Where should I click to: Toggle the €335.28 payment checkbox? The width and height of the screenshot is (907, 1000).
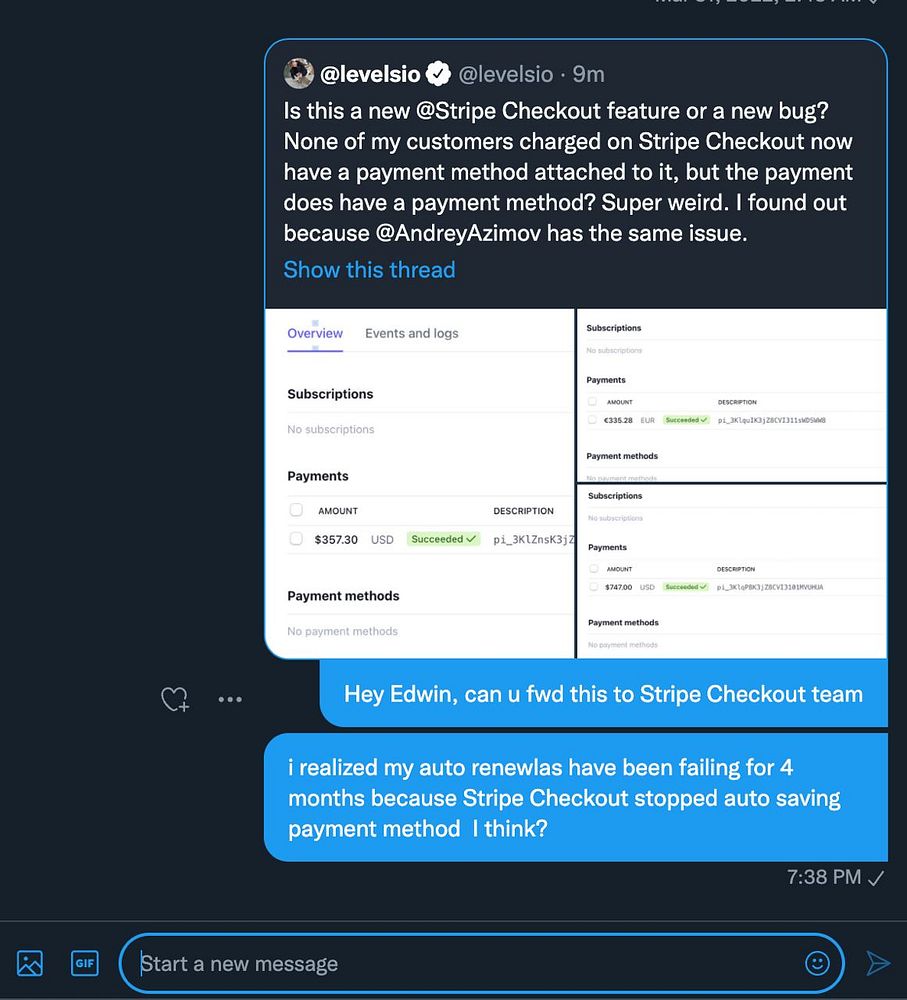pos(593,420)
